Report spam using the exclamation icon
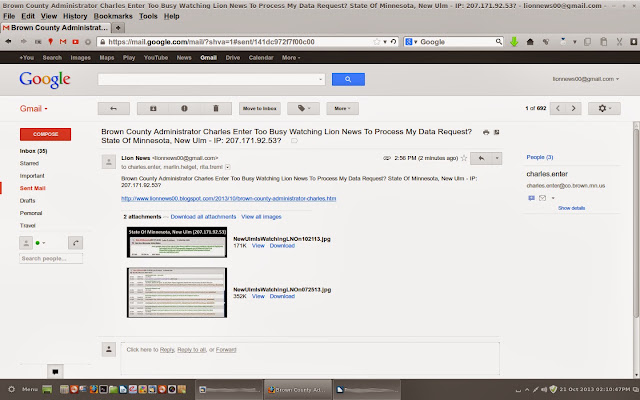 (x=184, y=109)
